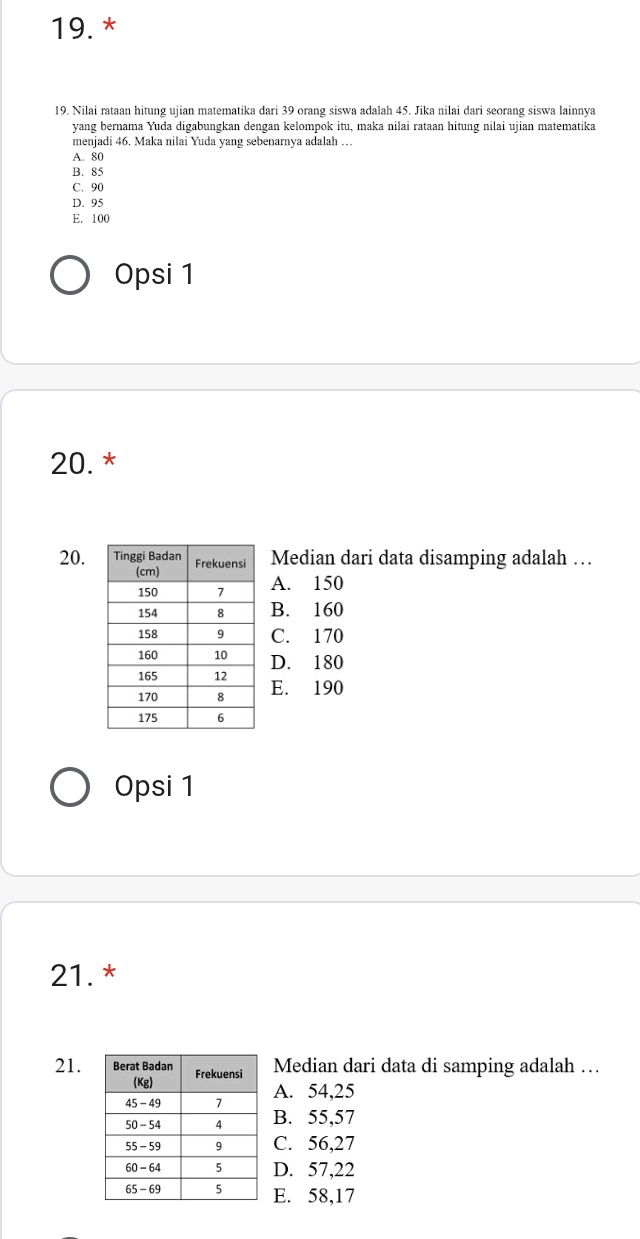
Task: Select the Opsi 1 radio button for question 21
Action: (70, 1235)
